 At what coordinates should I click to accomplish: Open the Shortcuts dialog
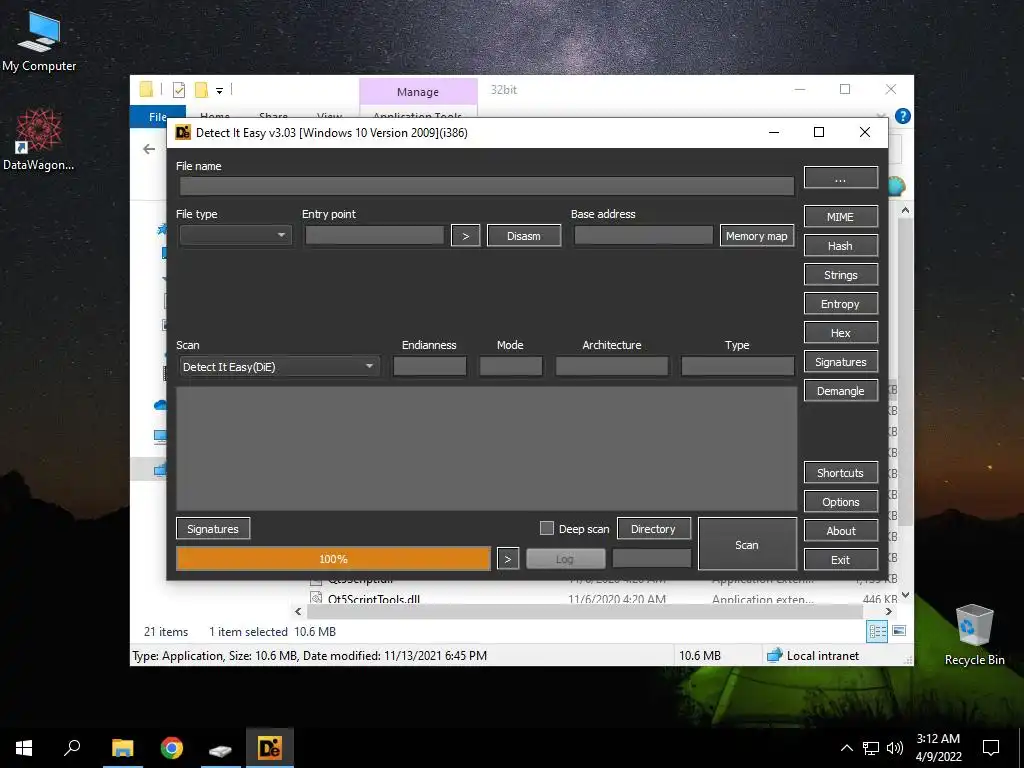coord(840,473)
